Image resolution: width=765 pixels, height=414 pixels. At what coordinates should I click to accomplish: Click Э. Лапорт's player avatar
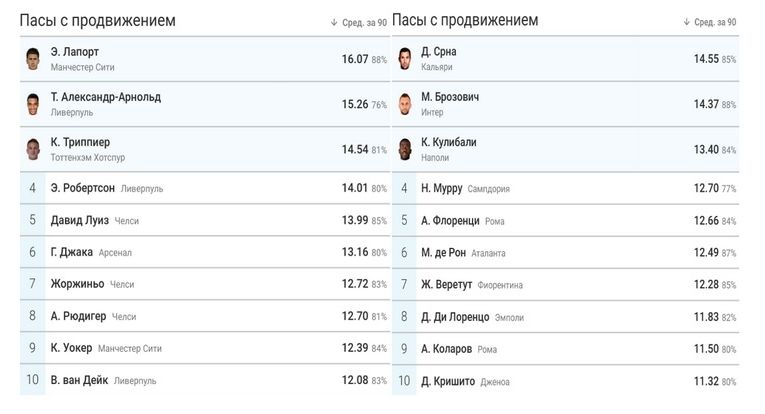pyautogui.click(x=33, y=59)
